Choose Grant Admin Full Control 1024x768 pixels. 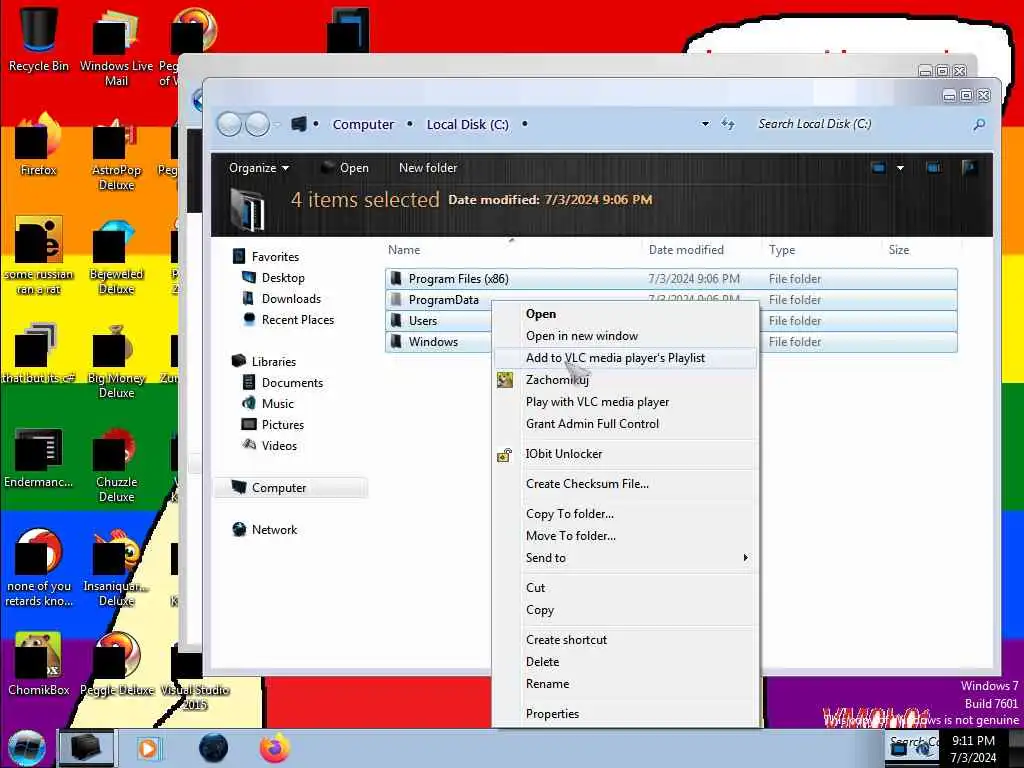tap(626, 424)
